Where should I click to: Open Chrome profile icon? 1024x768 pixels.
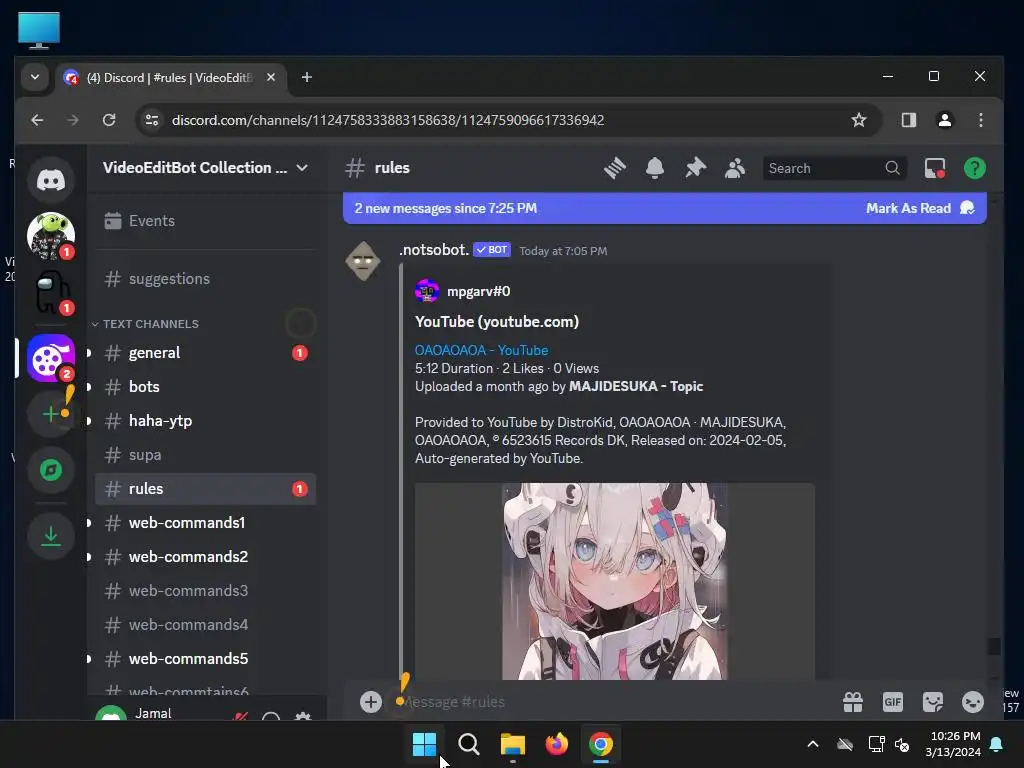click(x=944, y=120)
